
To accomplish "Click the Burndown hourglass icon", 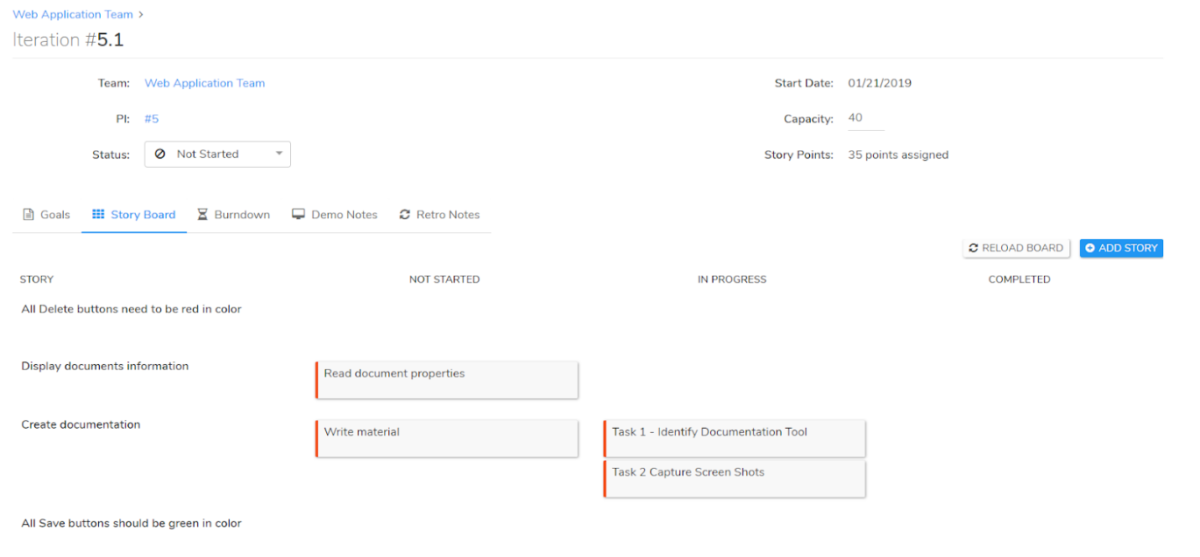I will (x=203, y=215).
